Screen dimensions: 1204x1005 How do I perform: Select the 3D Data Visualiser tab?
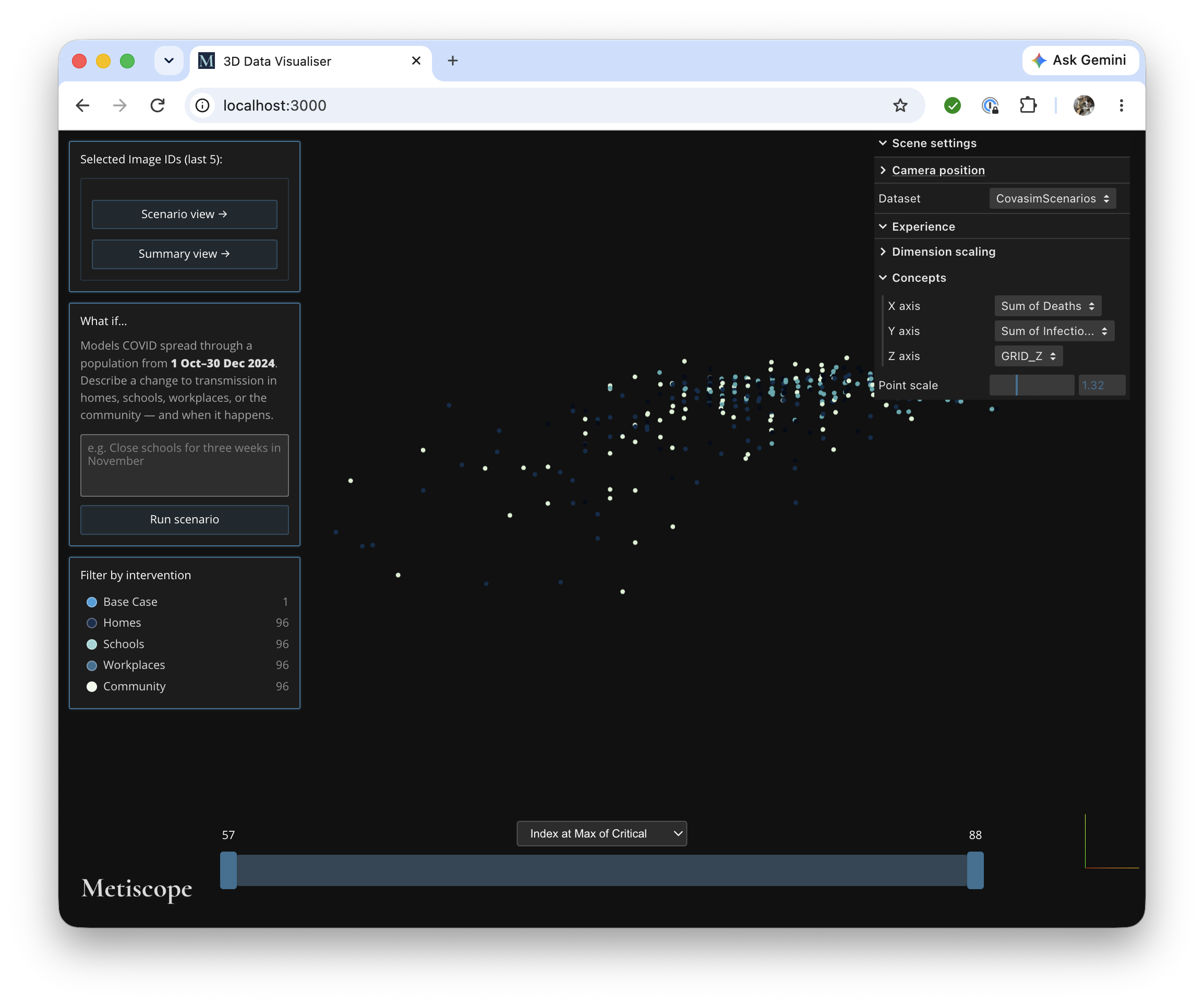pyautogui.click(x=311, y=62)
